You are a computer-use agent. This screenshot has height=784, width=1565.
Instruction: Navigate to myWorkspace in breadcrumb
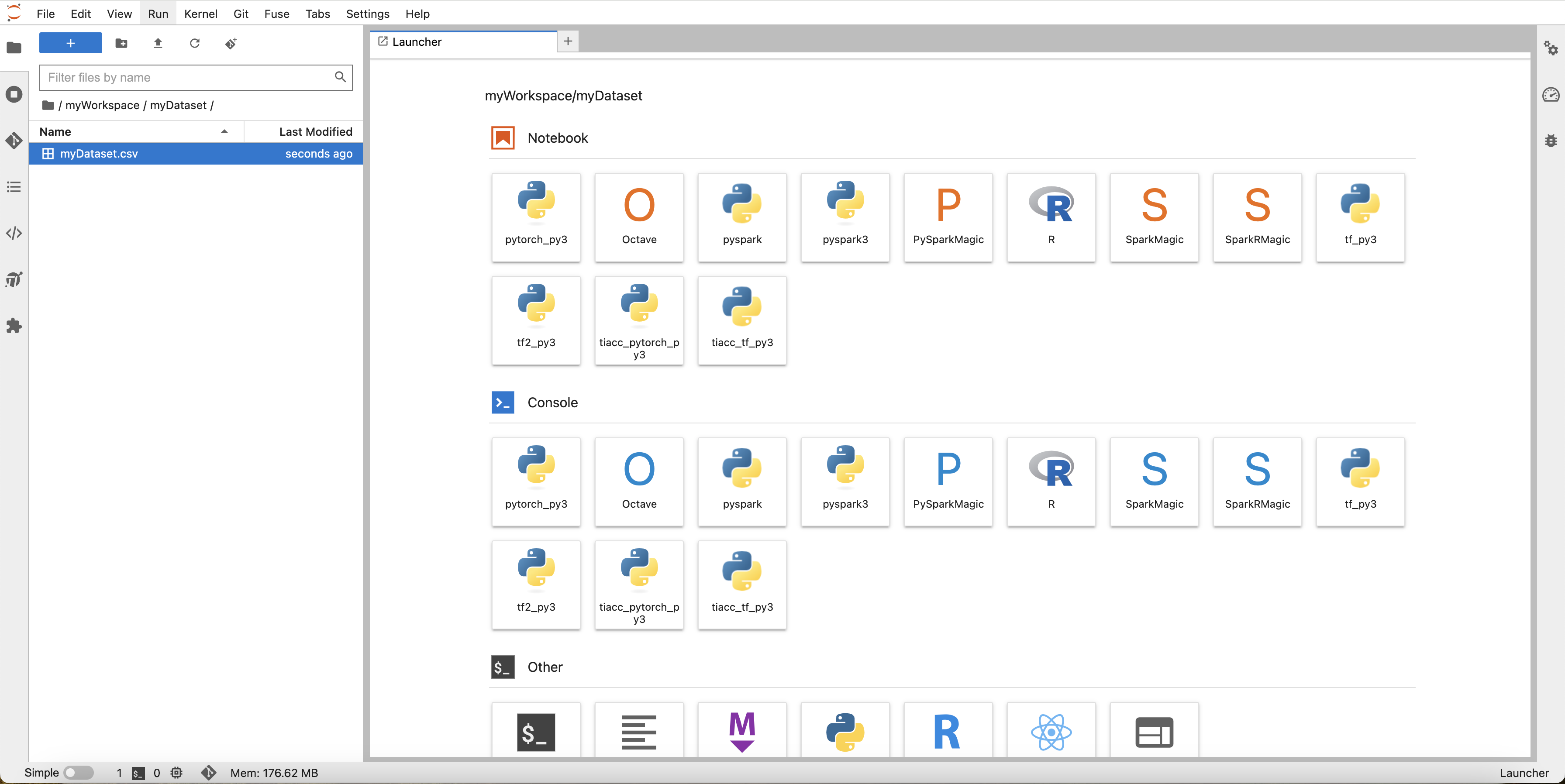(x=102, y=105)
